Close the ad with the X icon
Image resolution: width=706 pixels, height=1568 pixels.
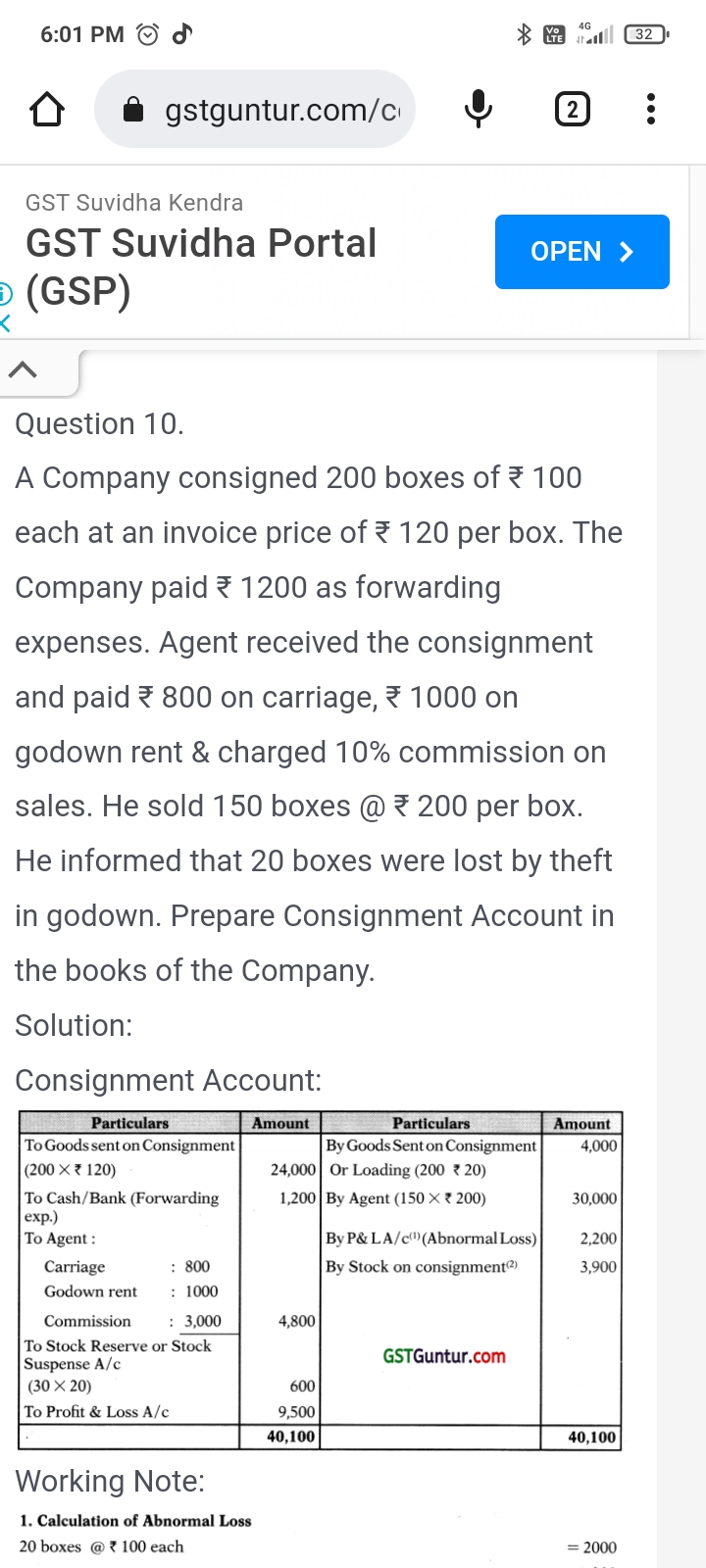tap(5, 321)
